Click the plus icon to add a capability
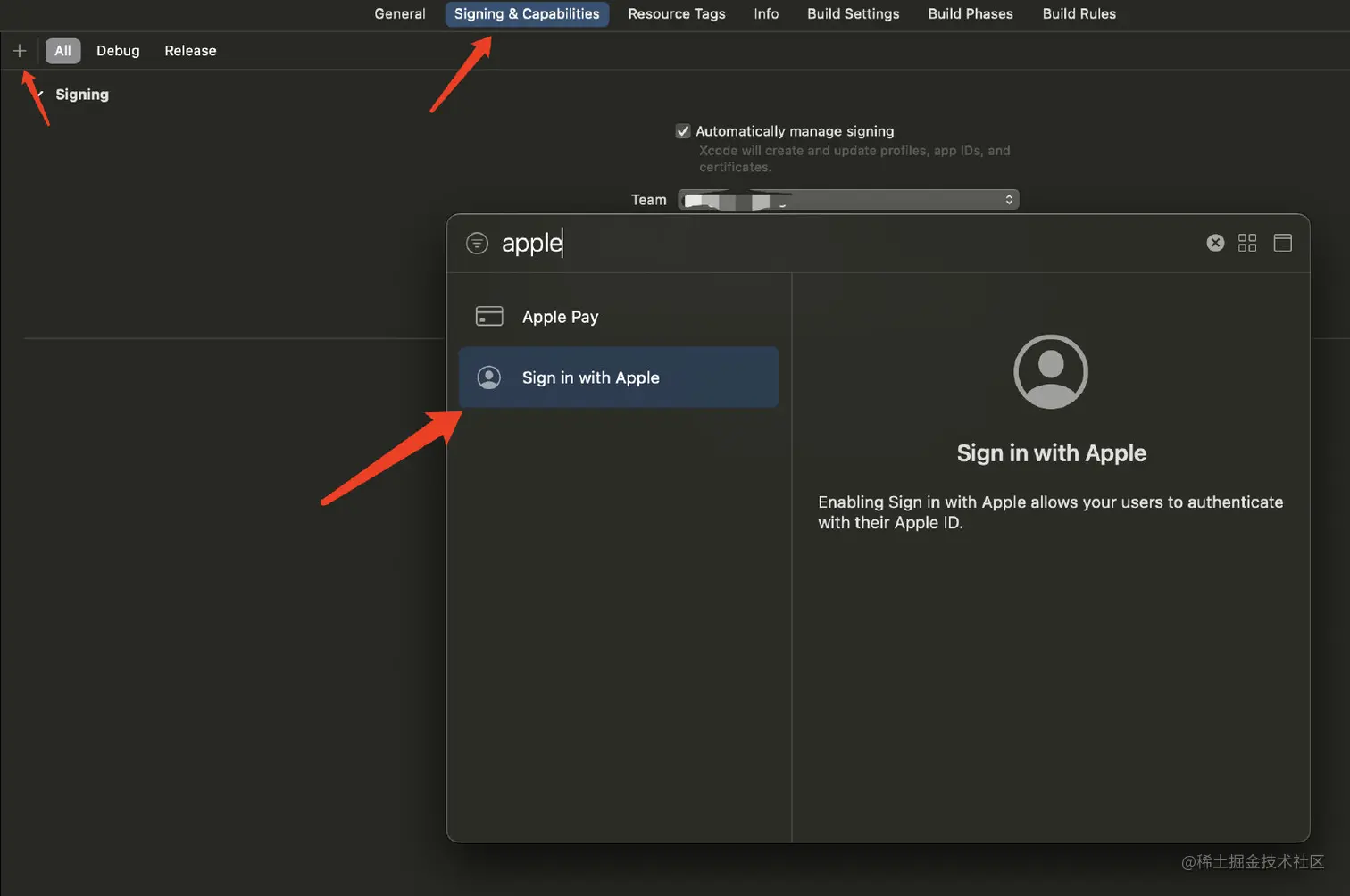The height and width of the screenshot is (896, 1350). tap(20, 51)
